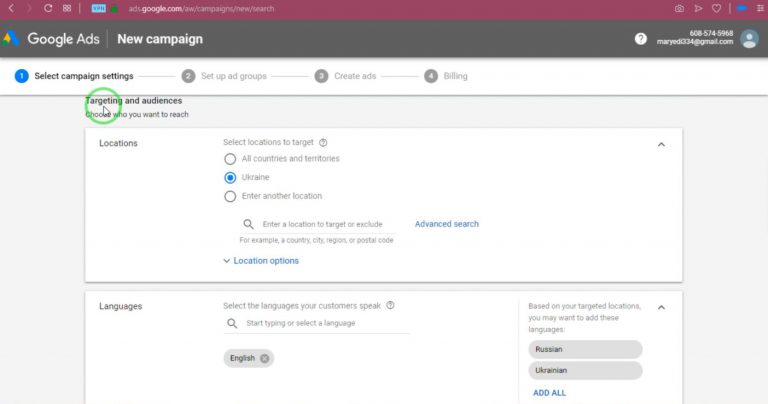Image resolution: width=768 pixels, height=404 pixels.
Task: Reload the page with the refresh icon
Action: point(48,8)
